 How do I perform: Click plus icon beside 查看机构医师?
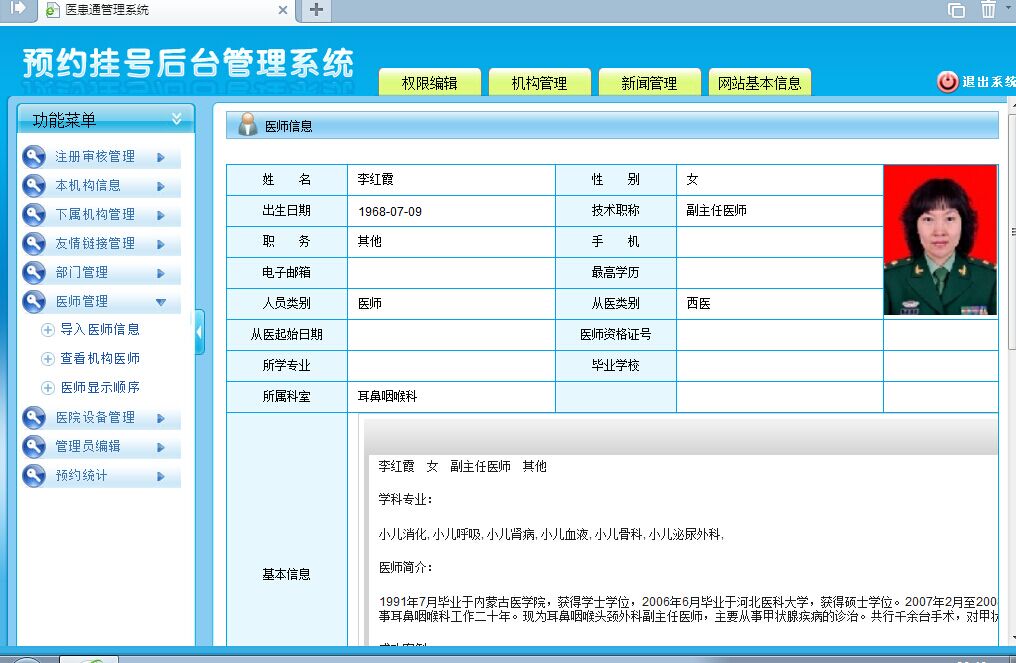(x=47, y=359)
